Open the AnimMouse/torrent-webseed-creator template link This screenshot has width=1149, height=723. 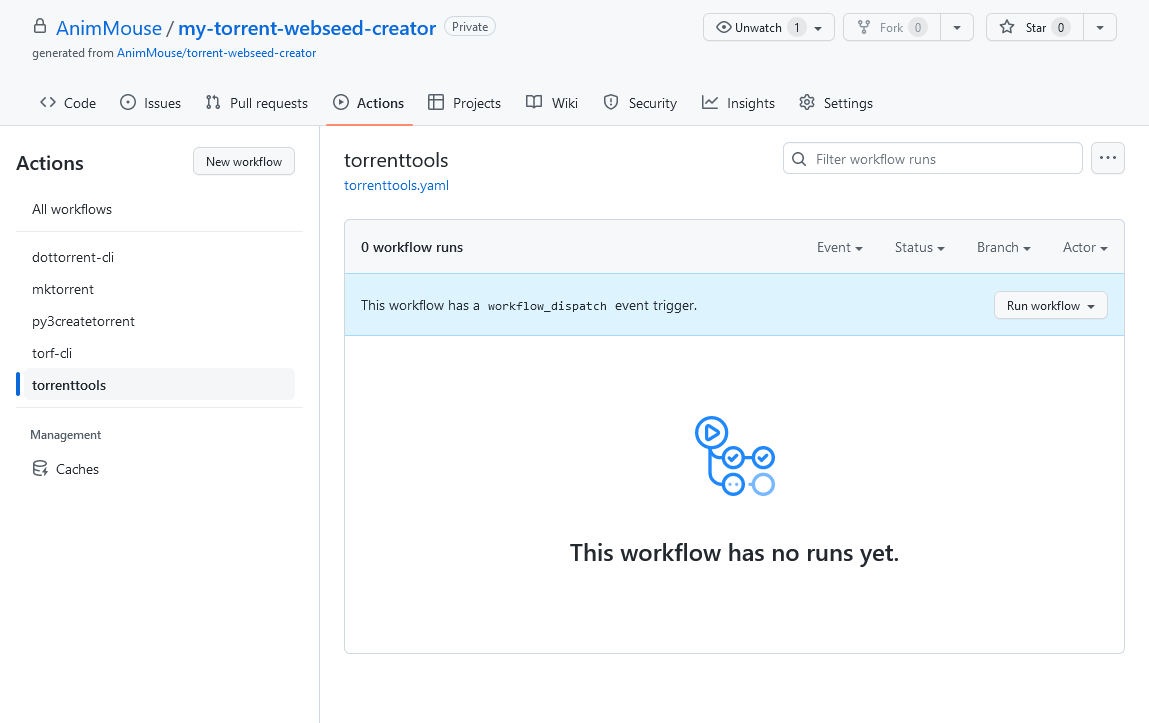217,53
